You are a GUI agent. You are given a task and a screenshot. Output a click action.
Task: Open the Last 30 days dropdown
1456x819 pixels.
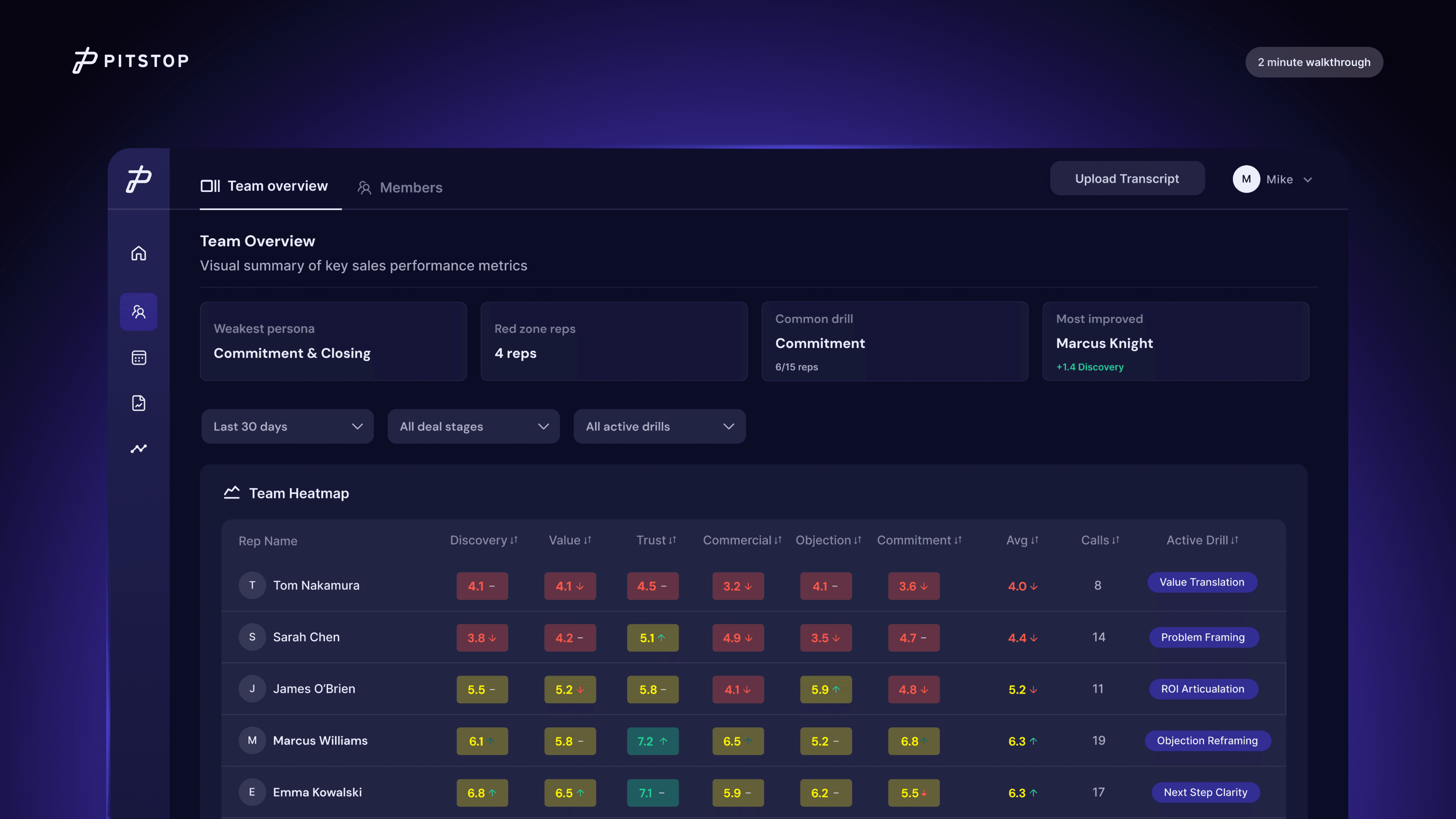point(287,427)
